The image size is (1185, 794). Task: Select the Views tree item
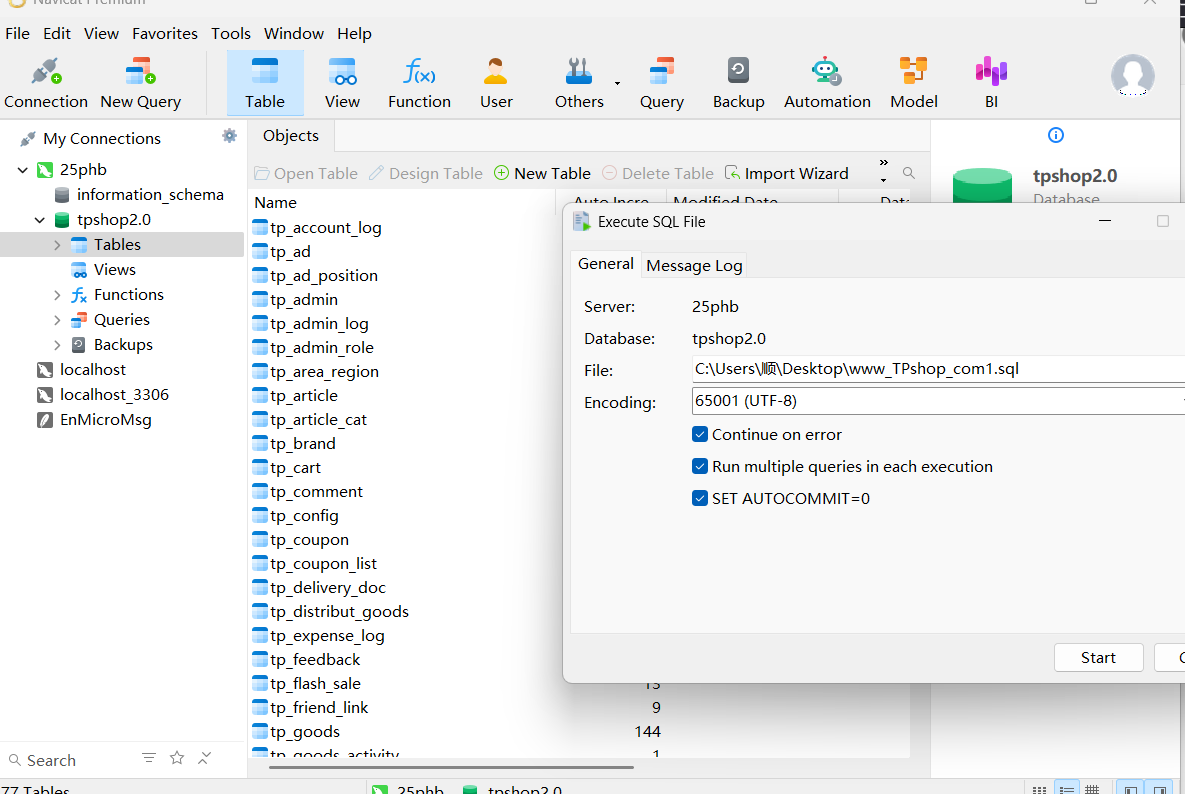click(115, 270)
